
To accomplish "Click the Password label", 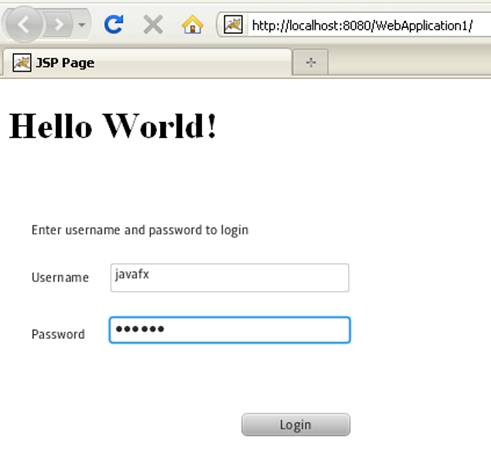I will [x=58, y=334].
